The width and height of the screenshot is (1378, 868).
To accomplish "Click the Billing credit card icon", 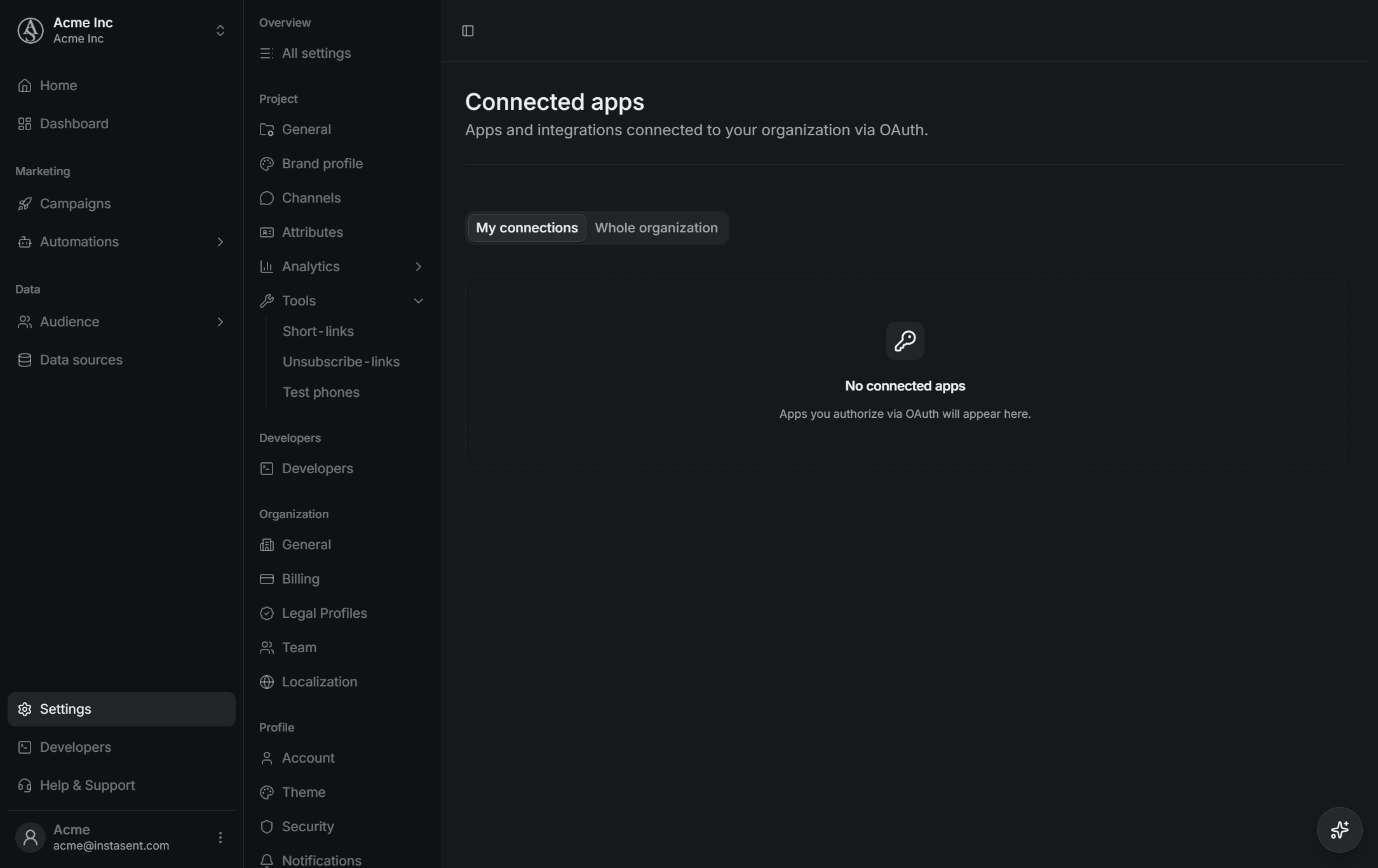I will [267, 579].
